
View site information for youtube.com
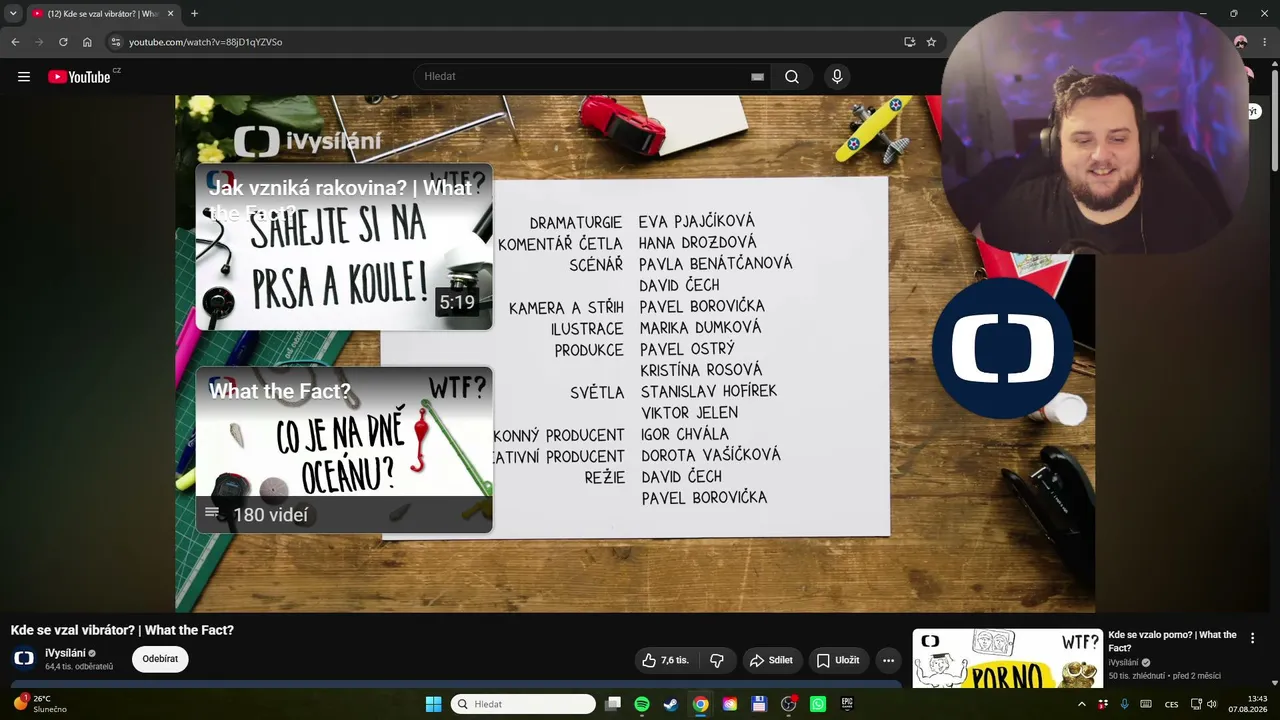(116, 42)
